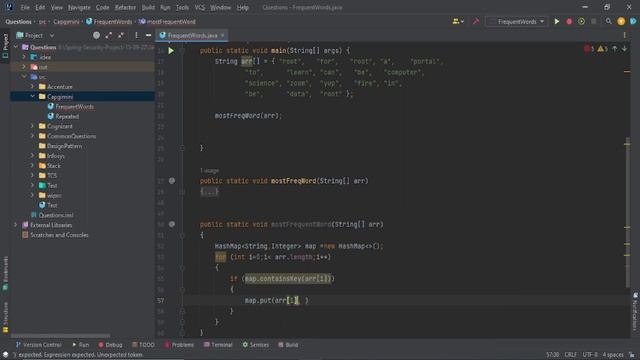Open the Run tool window
Screen dimensions: 640x360
80,345
